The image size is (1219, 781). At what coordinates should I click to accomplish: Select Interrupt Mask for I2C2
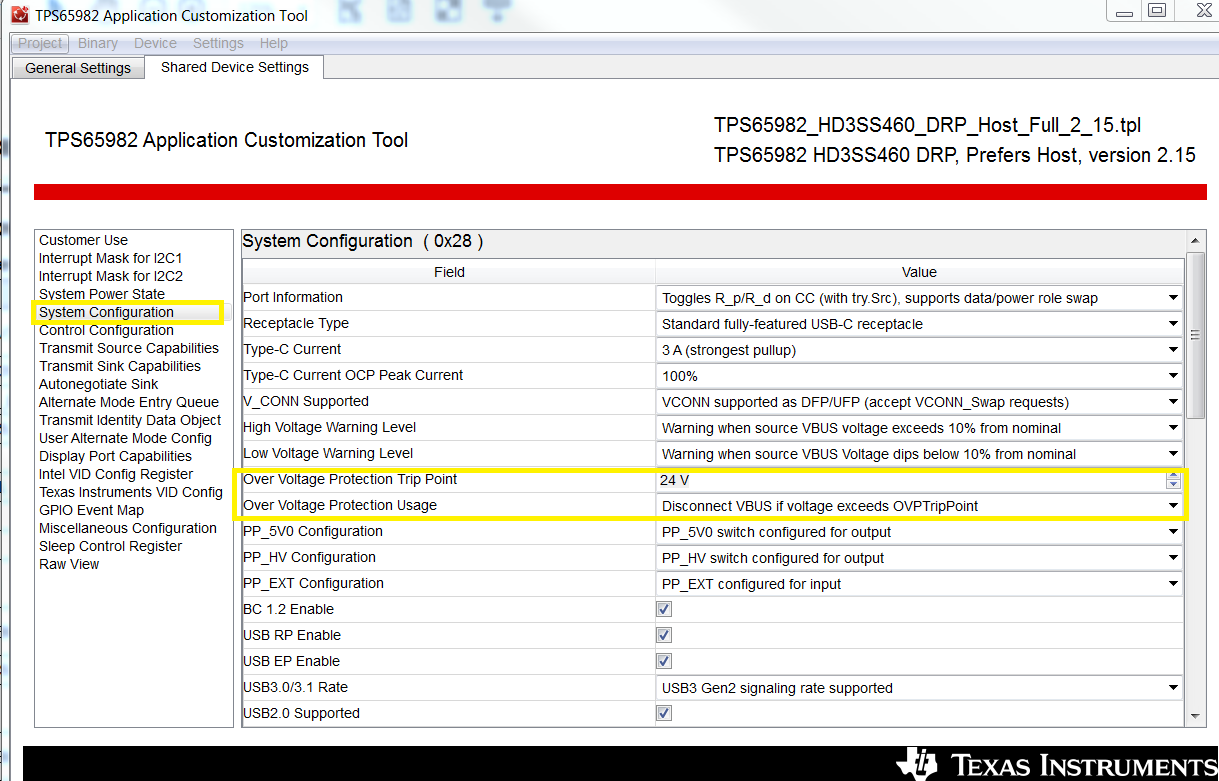point(111,276)
